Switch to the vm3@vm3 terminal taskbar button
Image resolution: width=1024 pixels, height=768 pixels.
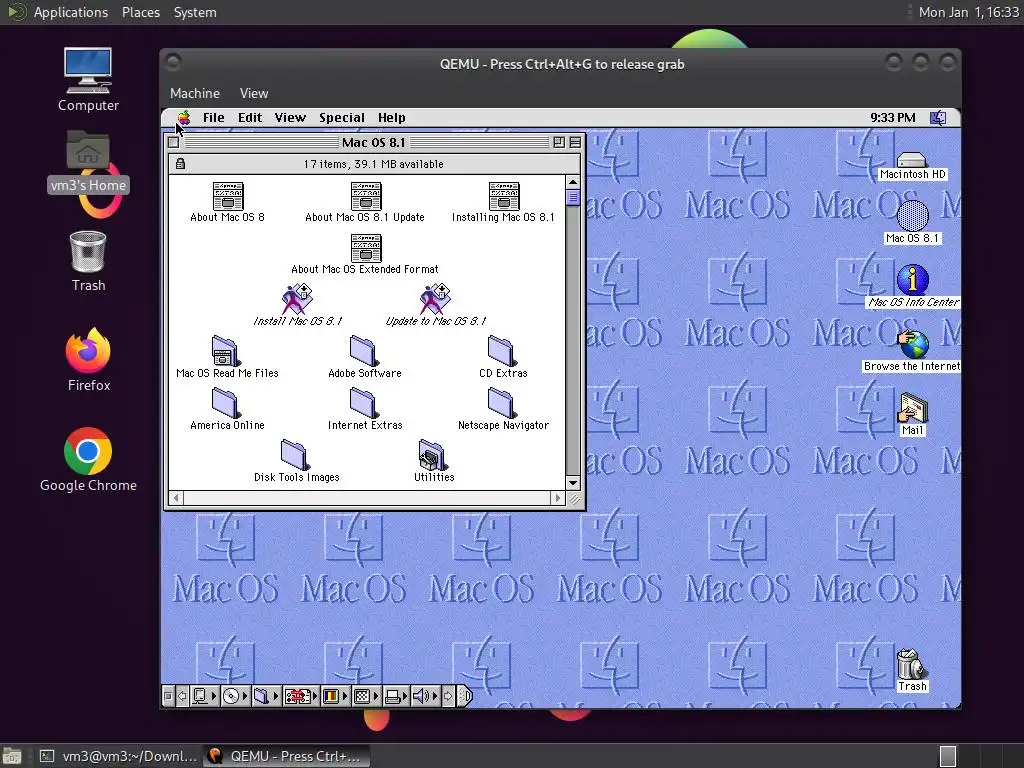(x=118, y=756)
